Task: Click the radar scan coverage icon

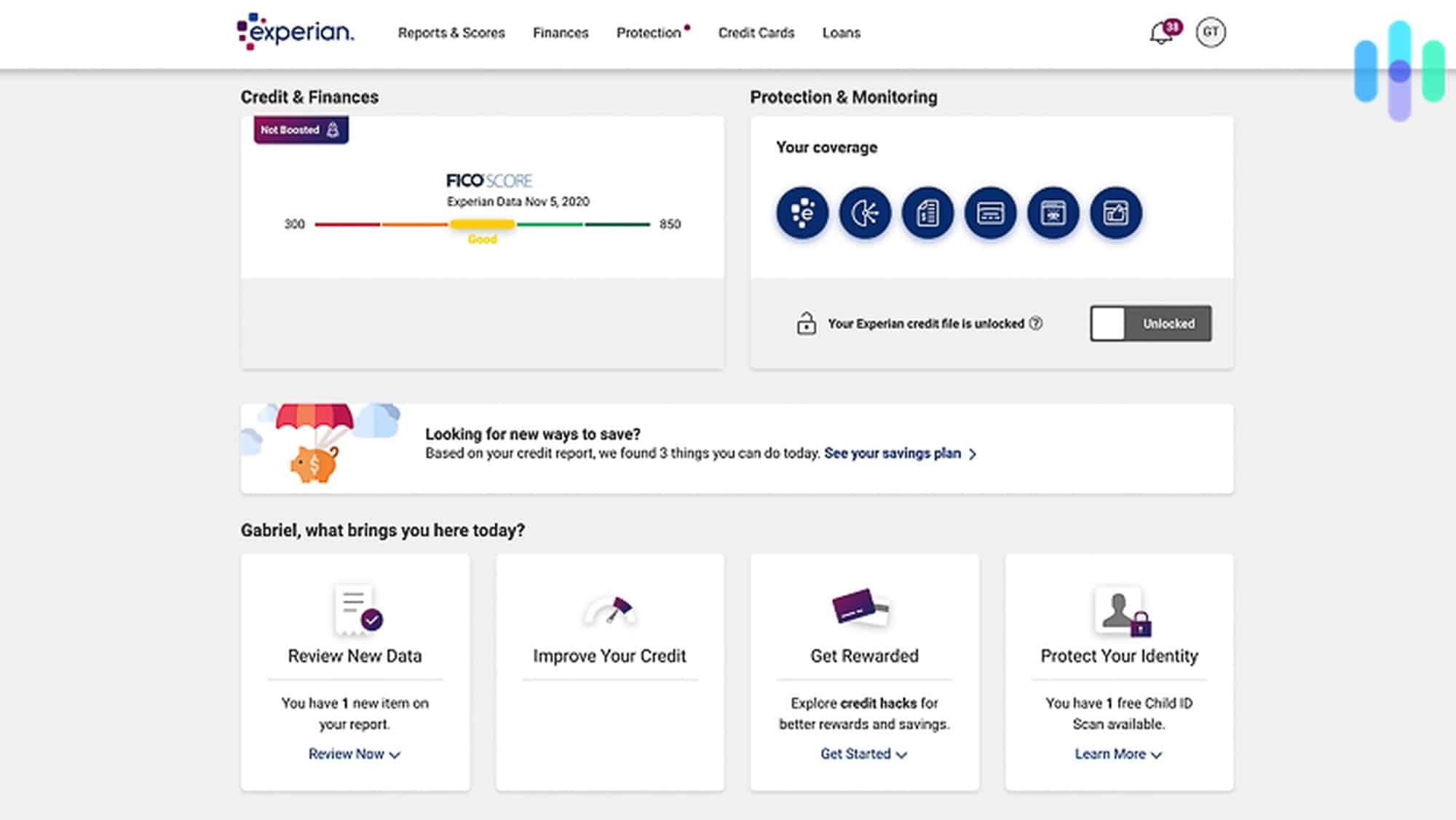Action: 866,213
